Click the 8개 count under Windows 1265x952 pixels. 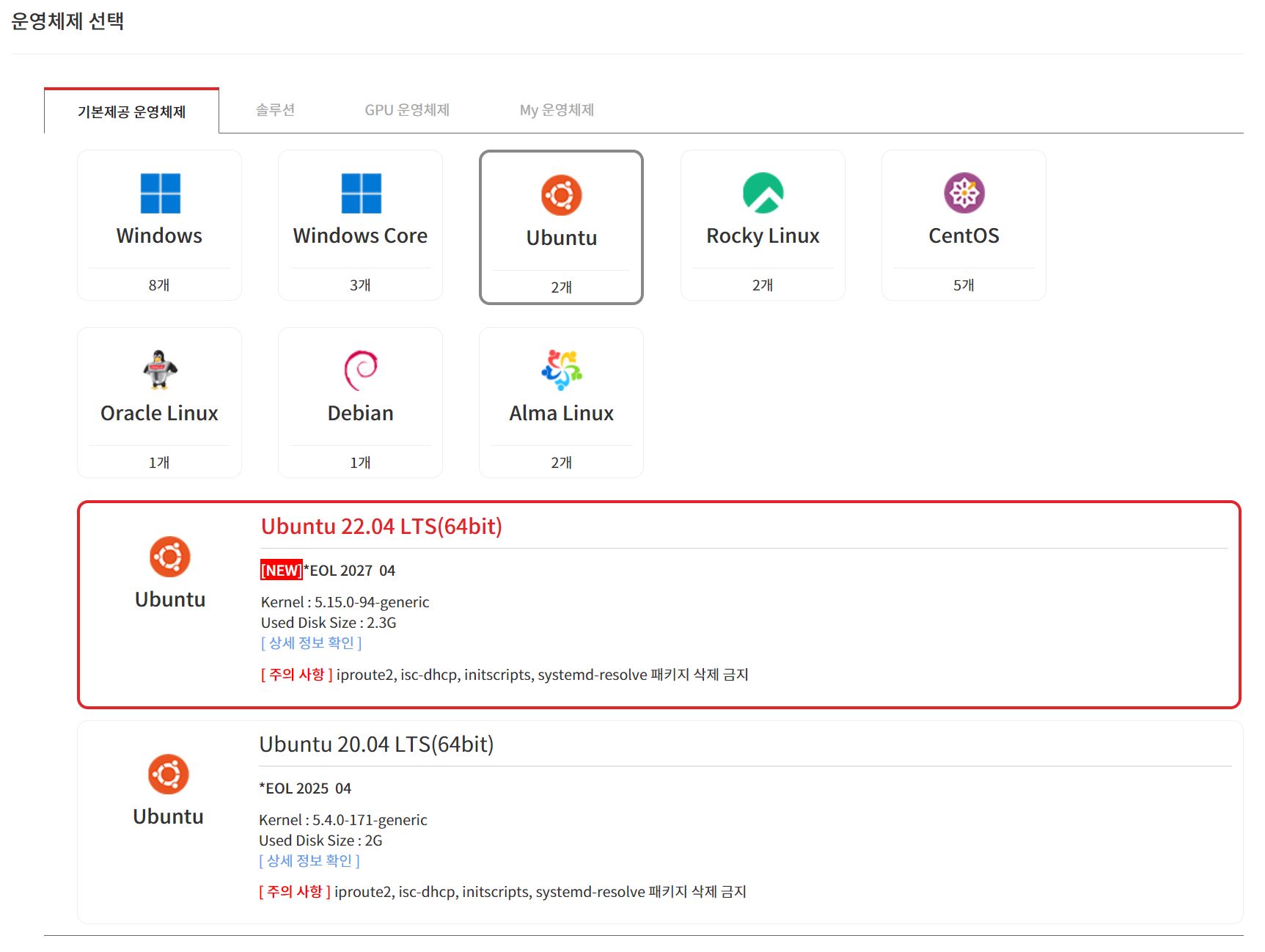point(159,285)
